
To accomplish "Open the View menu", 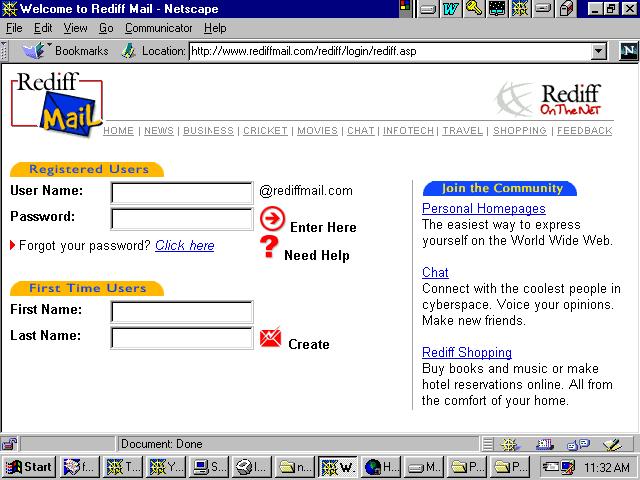I will pos(76,28).
